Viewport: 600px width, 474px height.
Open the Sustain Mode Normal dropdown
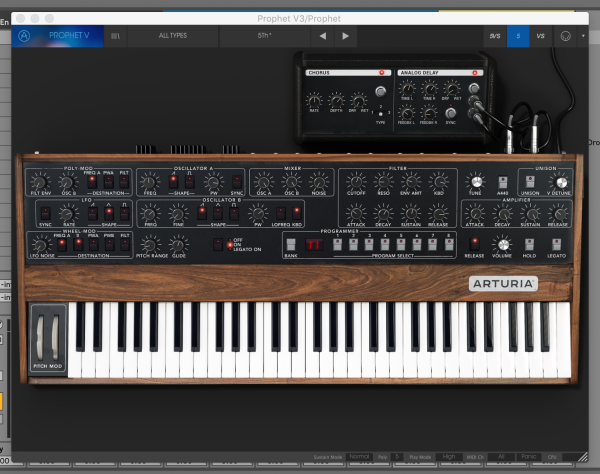point(361,456)
